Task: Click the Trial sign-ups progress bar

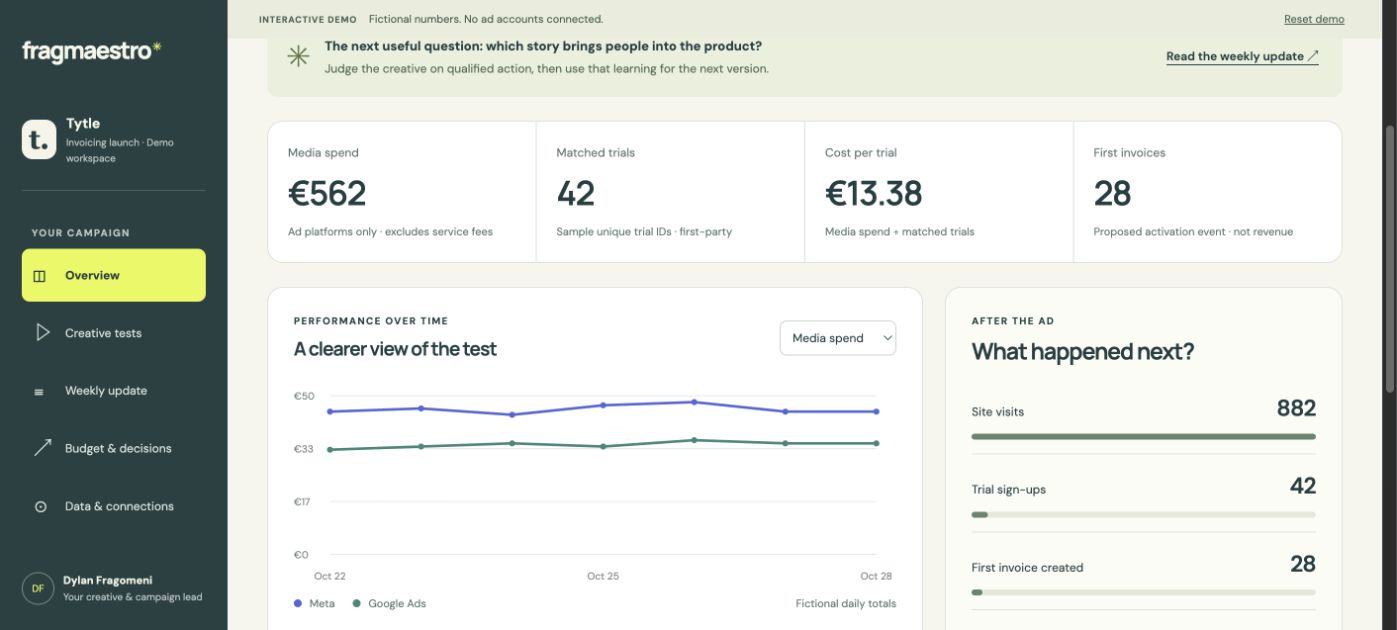Action: point(1143,514)
